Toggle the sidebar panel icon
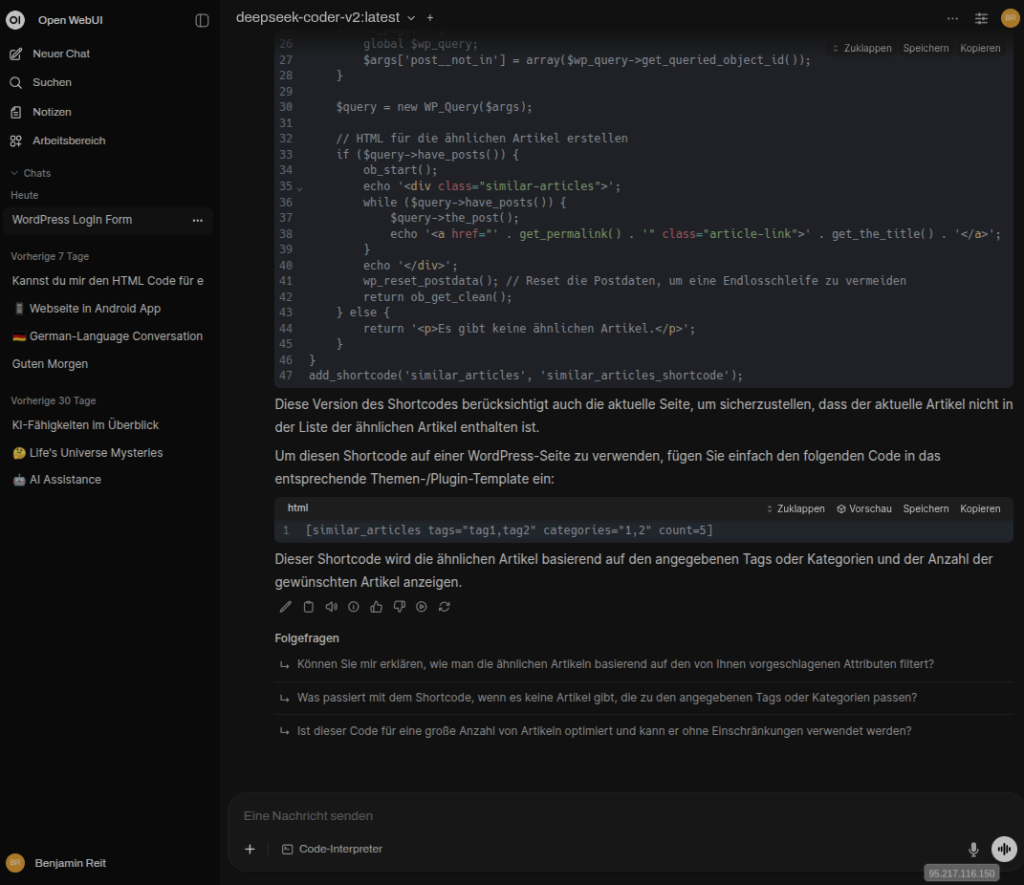 point(202,20)
